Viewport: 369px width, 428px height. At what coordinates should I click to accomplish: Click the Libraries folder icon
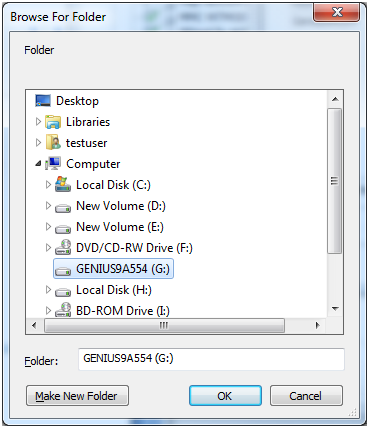coord(53,122)
